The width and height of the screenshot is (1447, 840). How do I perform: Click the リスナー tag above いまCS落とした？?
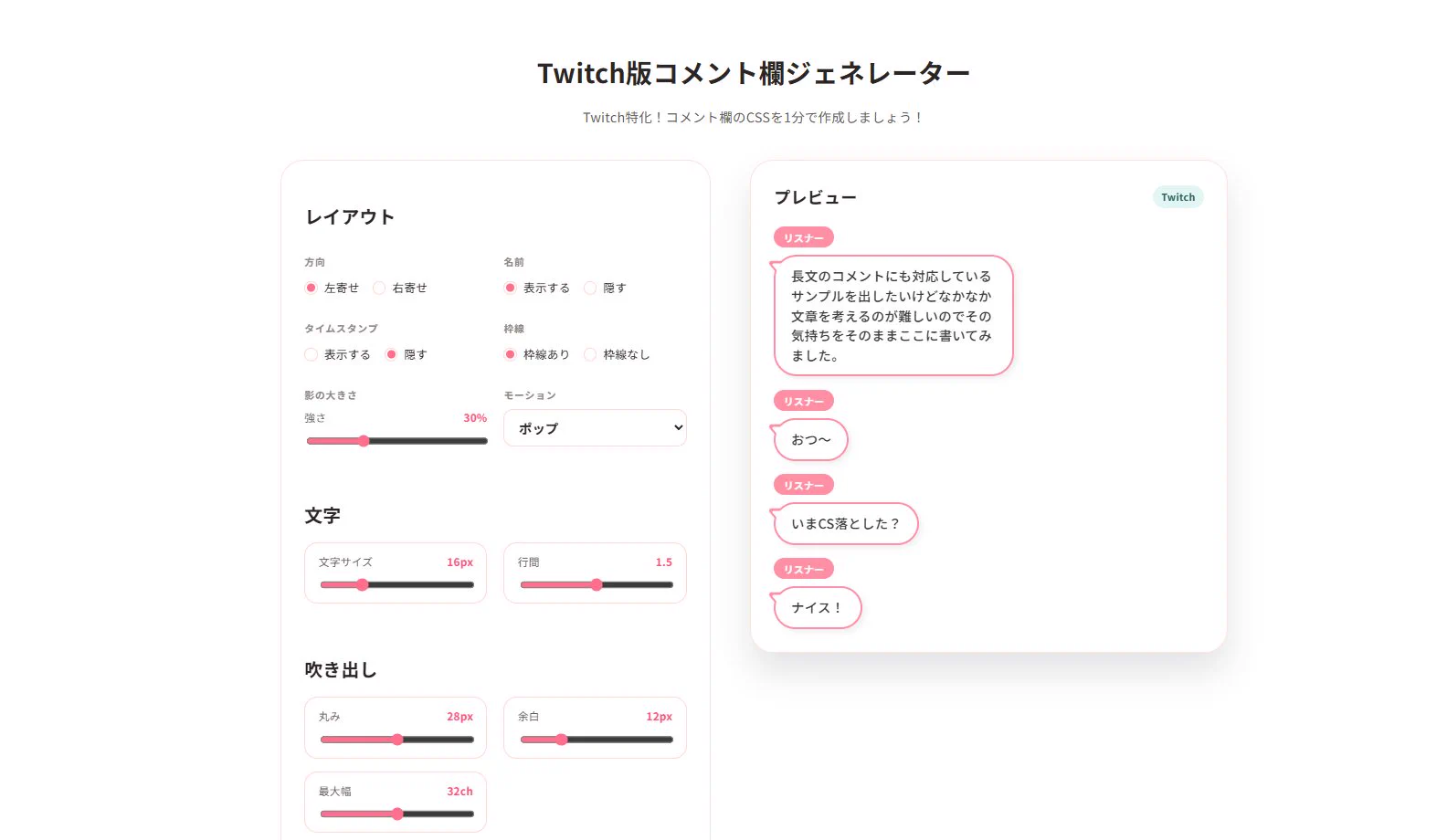pos(804,485)
